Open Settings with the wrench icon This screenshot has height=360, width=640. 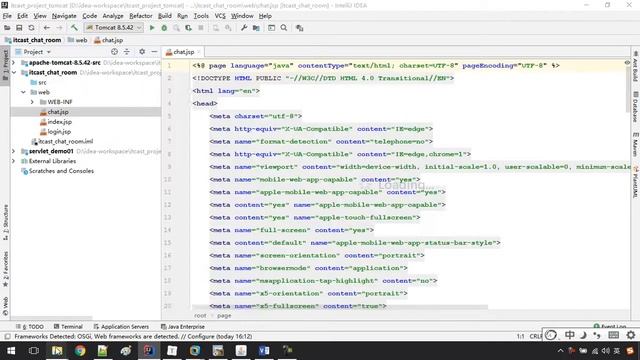[244, 28]
